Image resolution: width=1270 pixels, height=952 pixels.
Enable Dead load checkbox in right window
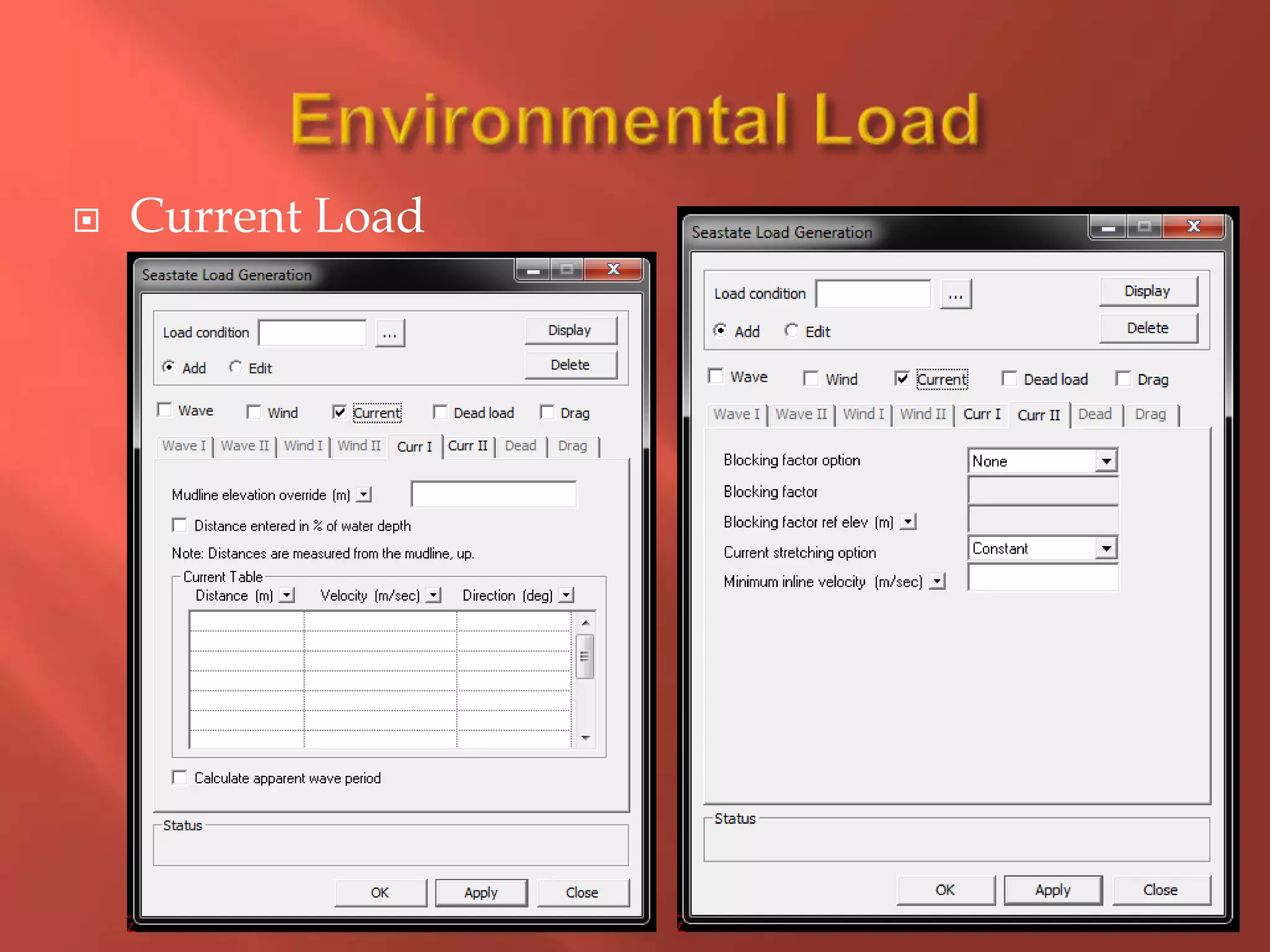[1010, 379]
